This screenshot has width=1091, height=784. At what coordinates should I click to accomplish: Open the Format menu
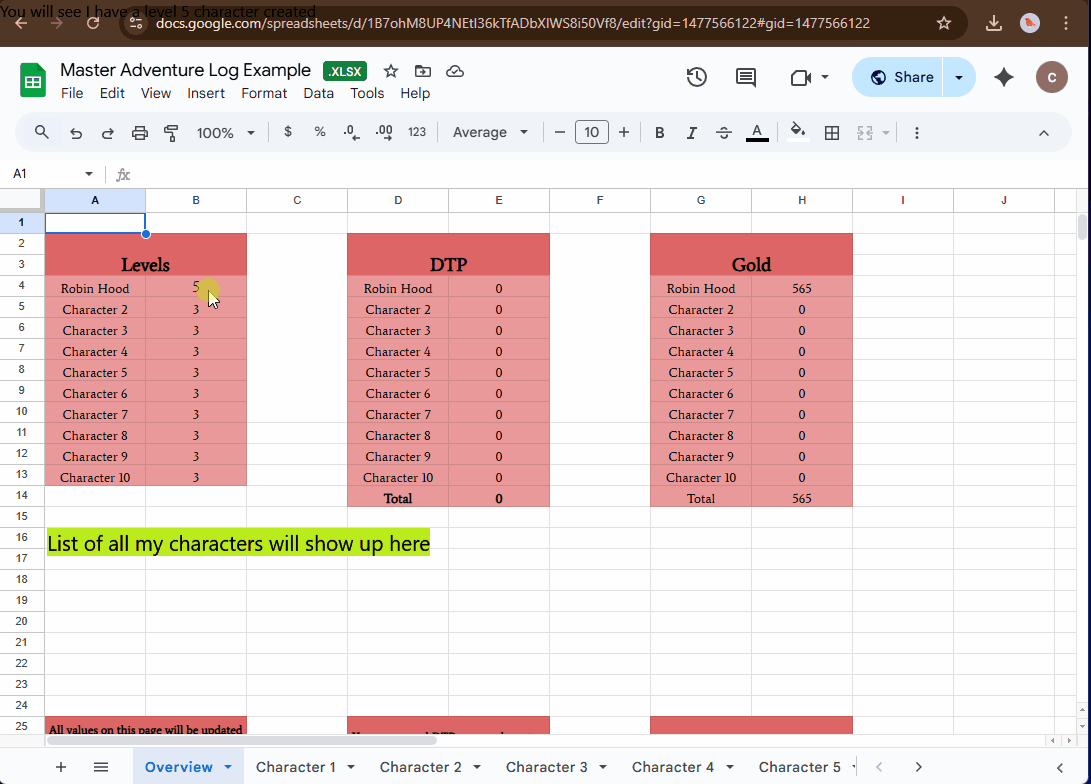(264, 93)
